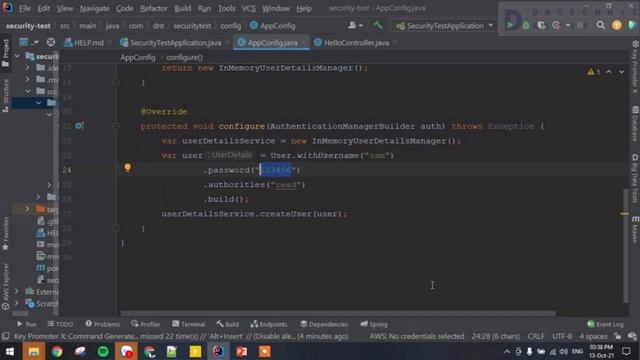
Task: Collapse the src folder in project tree
Action: point(28,91)
